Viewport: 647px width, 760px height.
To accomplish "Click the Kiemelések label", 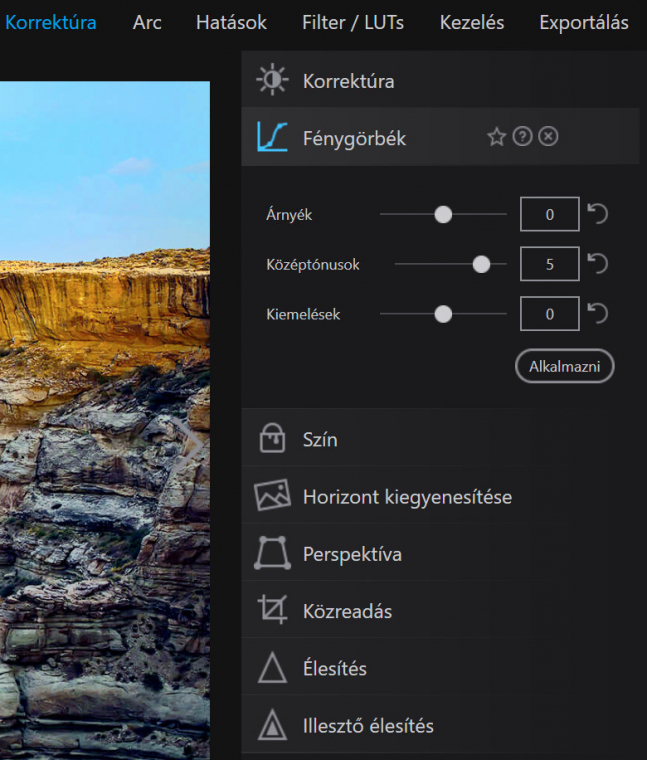I will click(x=303, y=315).
